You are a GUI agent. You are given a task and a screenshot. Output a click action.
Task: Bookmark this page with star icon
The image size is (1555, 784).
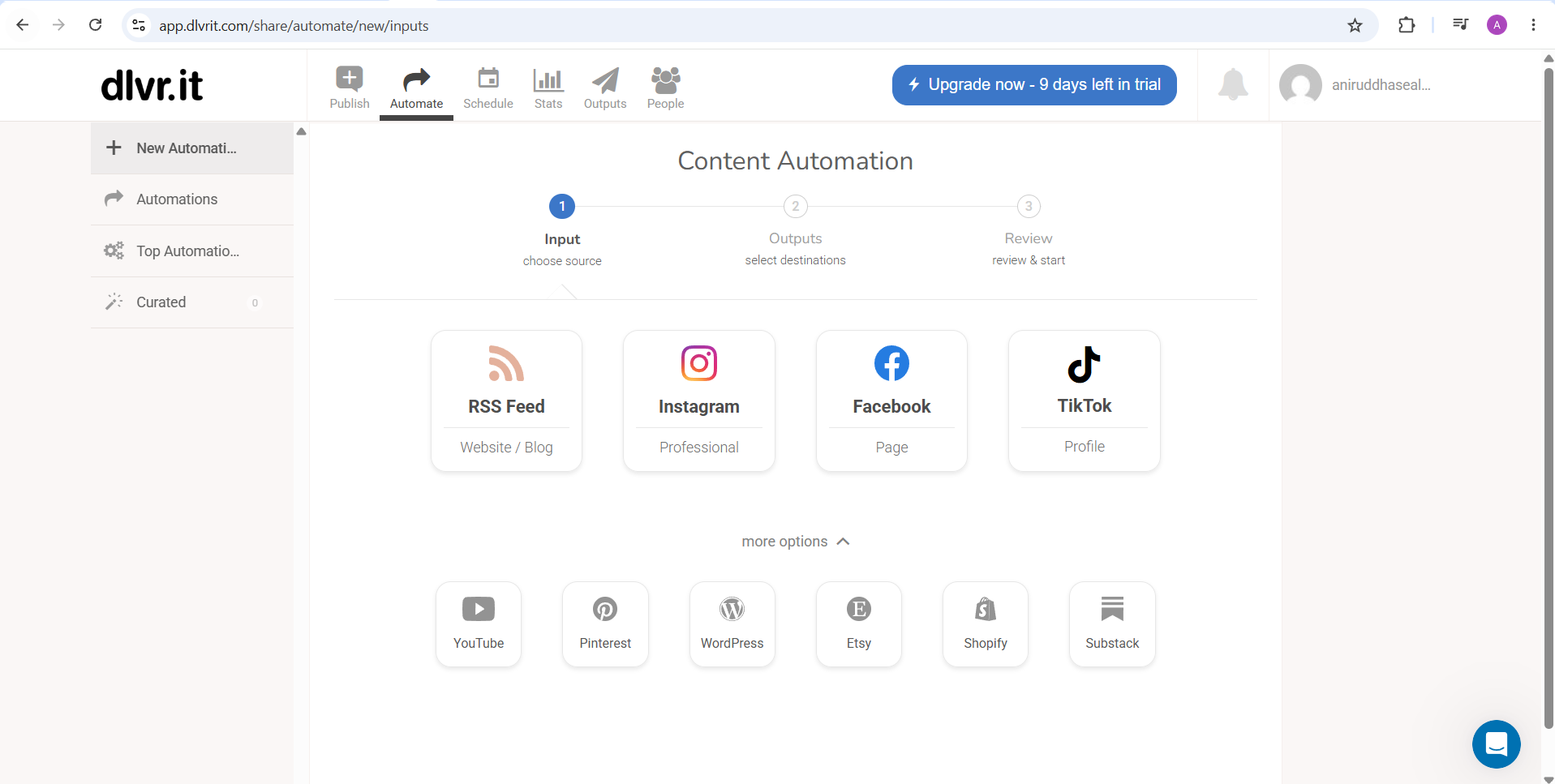[1355, 25]
